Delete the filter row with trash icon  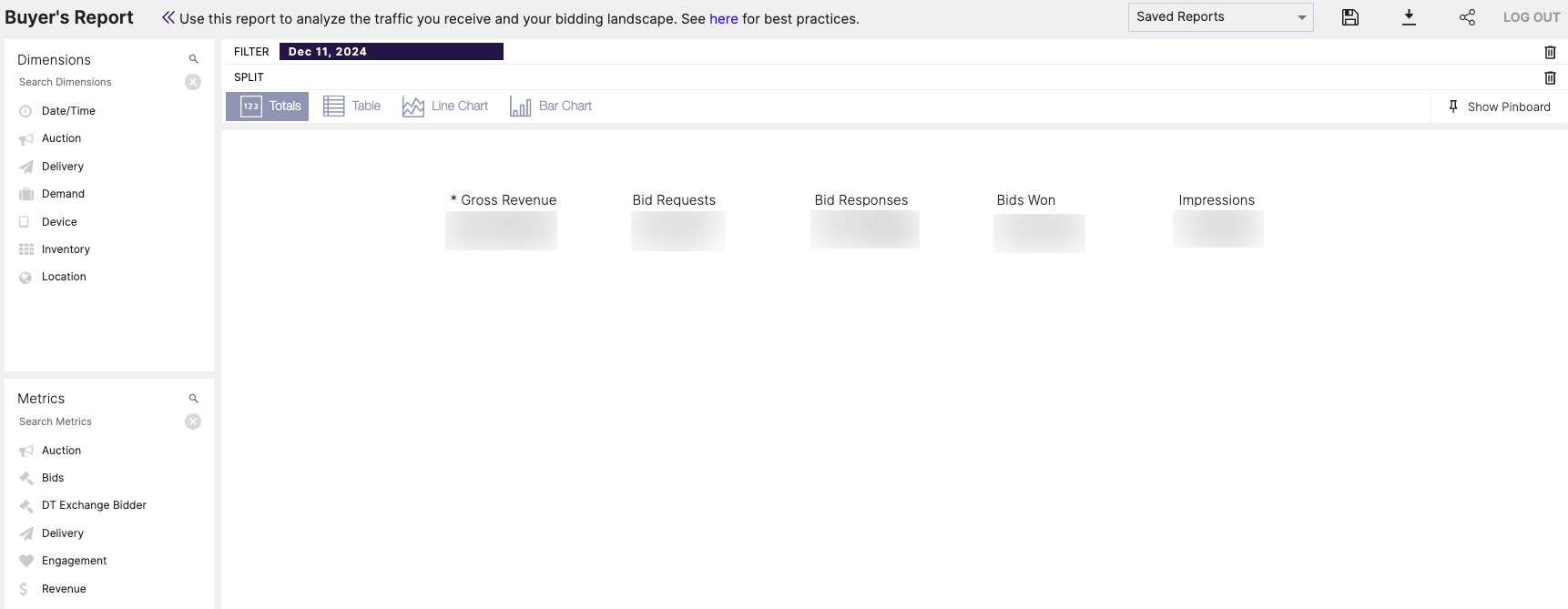click(1550, 52)
